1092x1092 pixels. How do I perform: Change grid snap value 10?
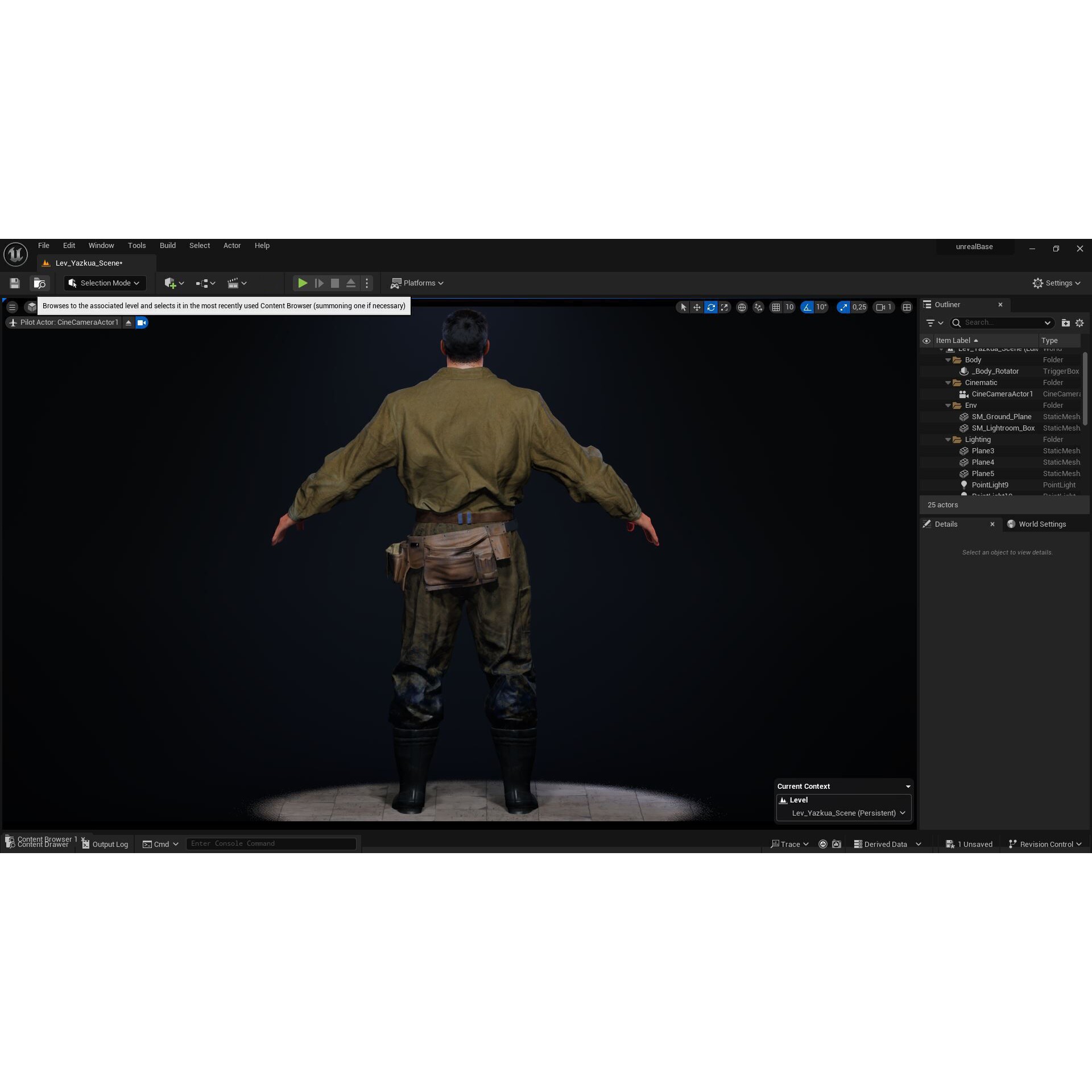(789, 307)
